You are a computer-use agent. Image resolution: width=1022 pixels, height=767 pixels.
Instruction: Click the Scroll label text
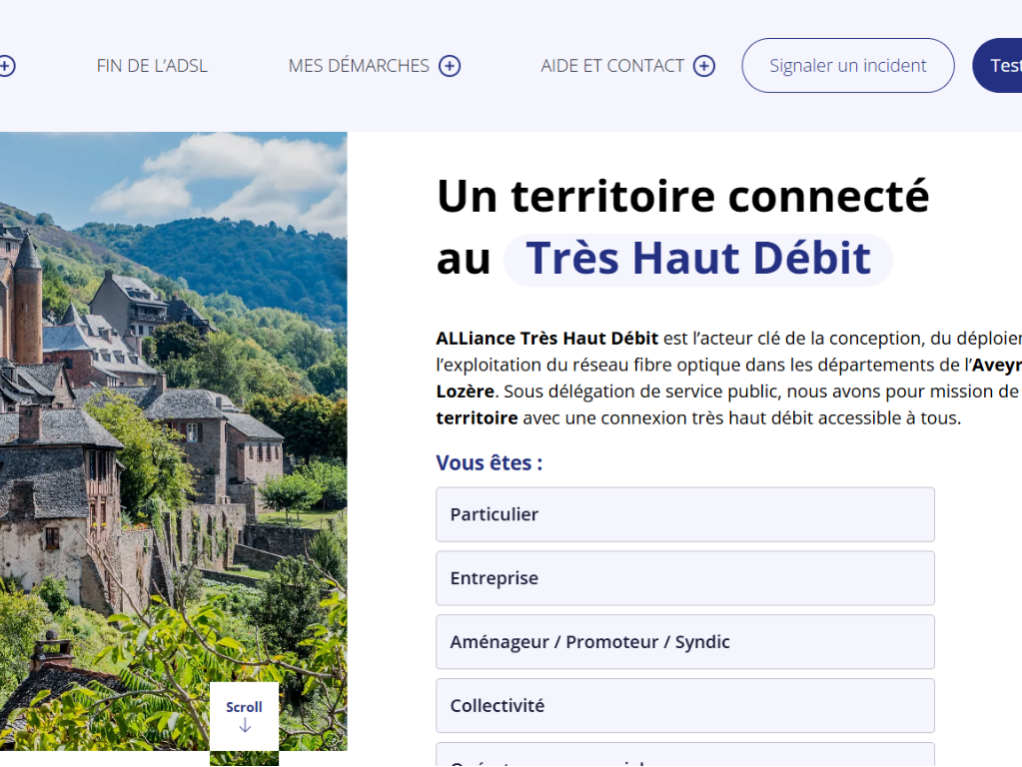click(x=244, y=707)
